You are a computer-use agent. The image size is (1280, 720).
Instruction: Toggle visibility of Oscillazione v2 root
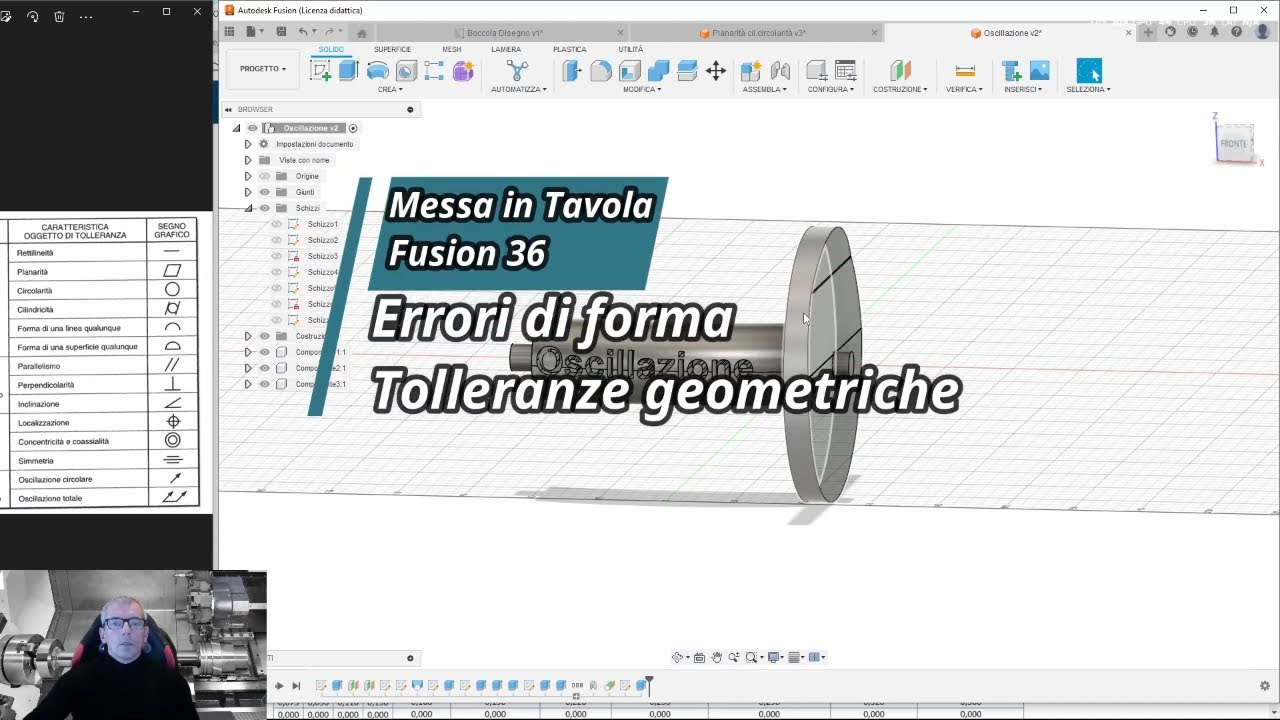click(252, 128)
